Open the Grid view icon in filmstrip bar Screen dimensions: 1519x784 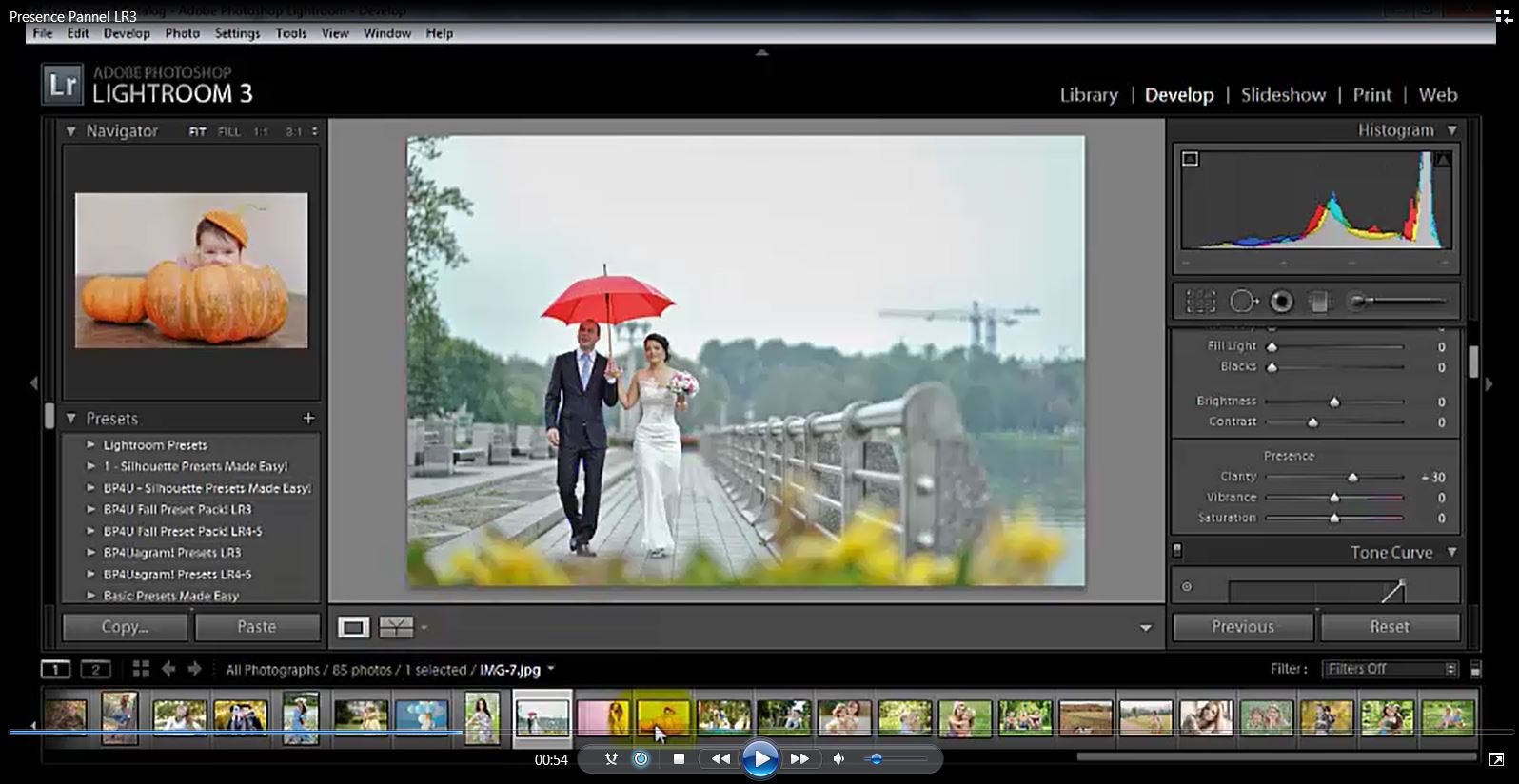(141, 669)
